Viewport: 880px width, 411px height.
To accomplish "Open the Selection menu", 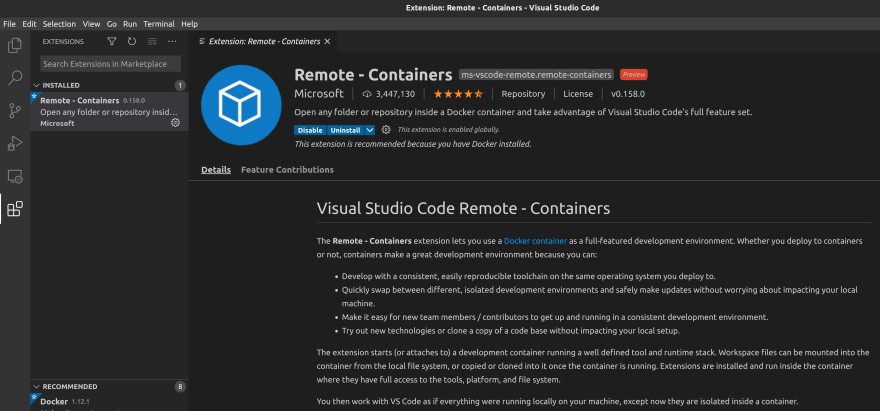I will pos(59,24).
